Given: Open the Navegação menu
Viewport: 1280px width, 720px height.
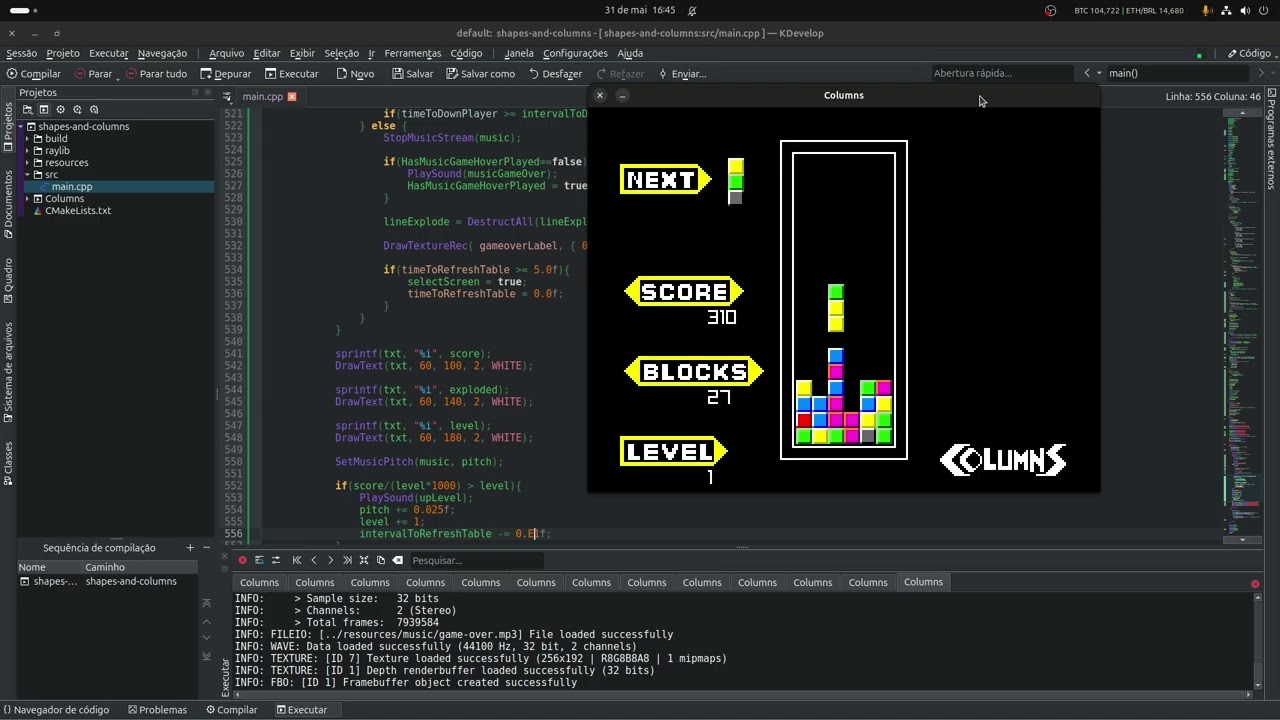Looking at the screenshot, I should (162, 53).
